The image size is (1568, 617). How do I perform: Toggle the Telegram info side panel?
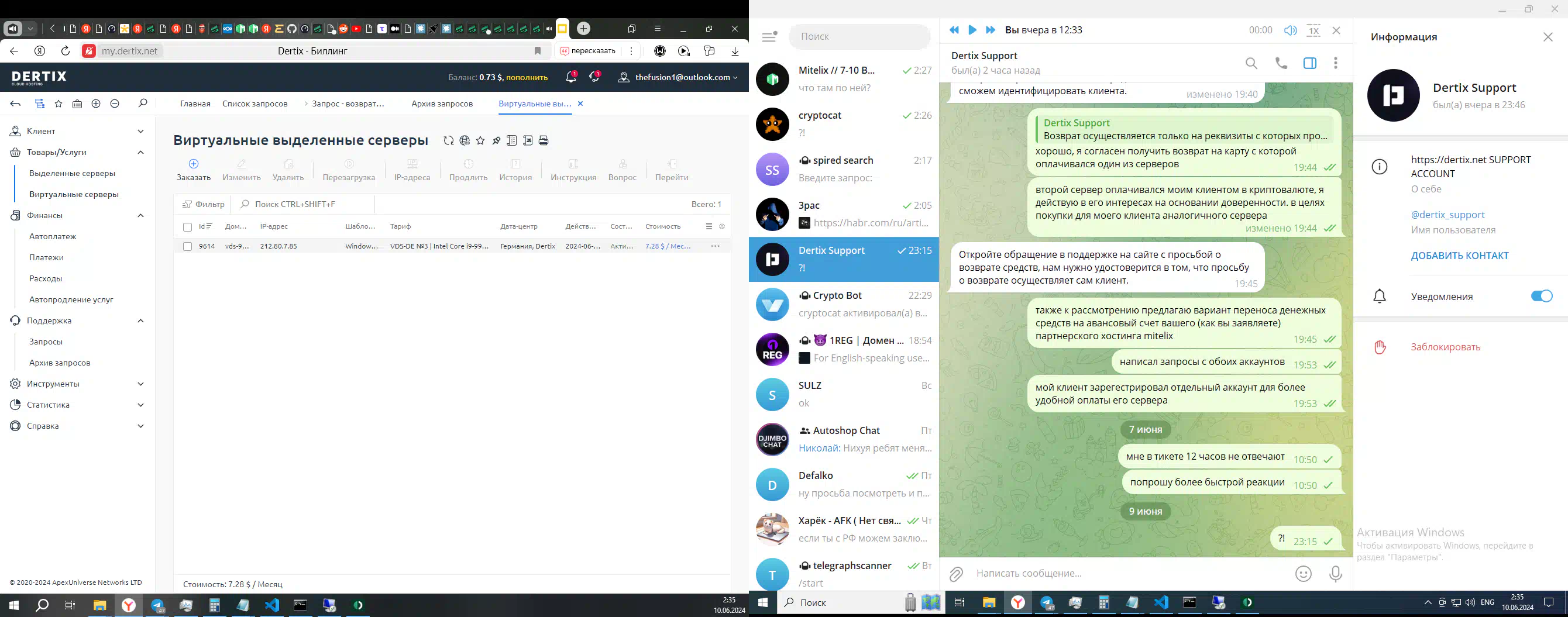[1310, 63]
